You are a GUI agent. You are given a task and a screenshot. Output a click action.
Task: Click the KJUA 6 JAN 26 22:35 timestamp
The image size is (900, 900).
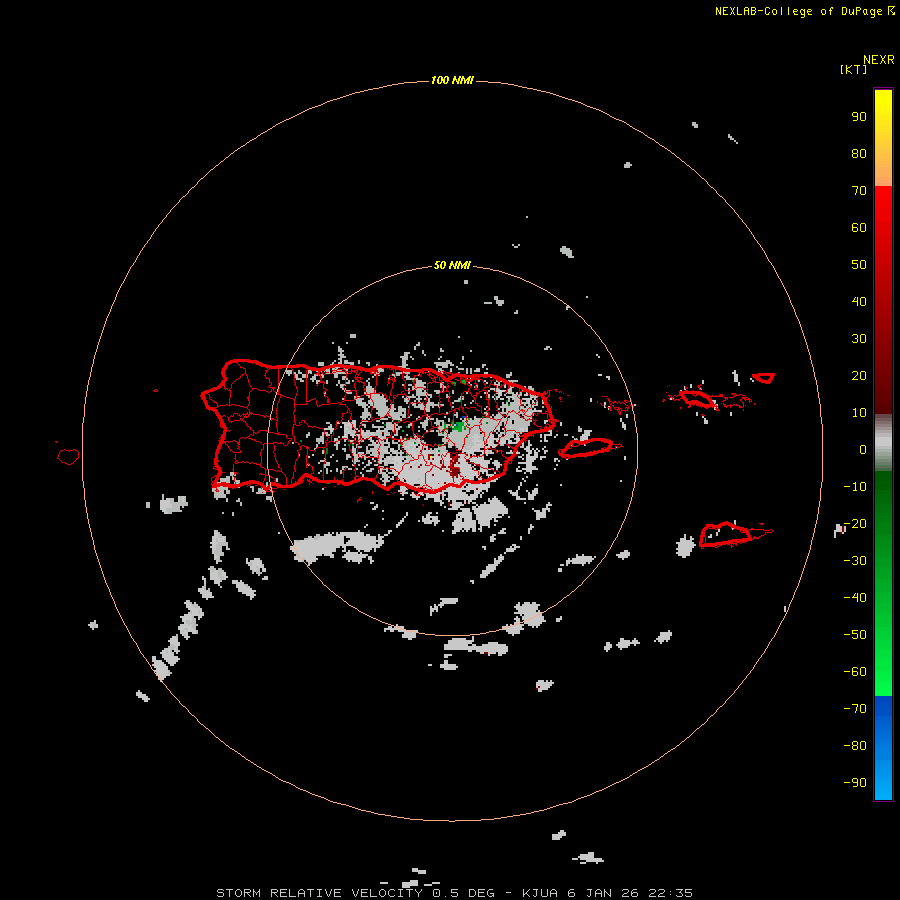point(607,893)
